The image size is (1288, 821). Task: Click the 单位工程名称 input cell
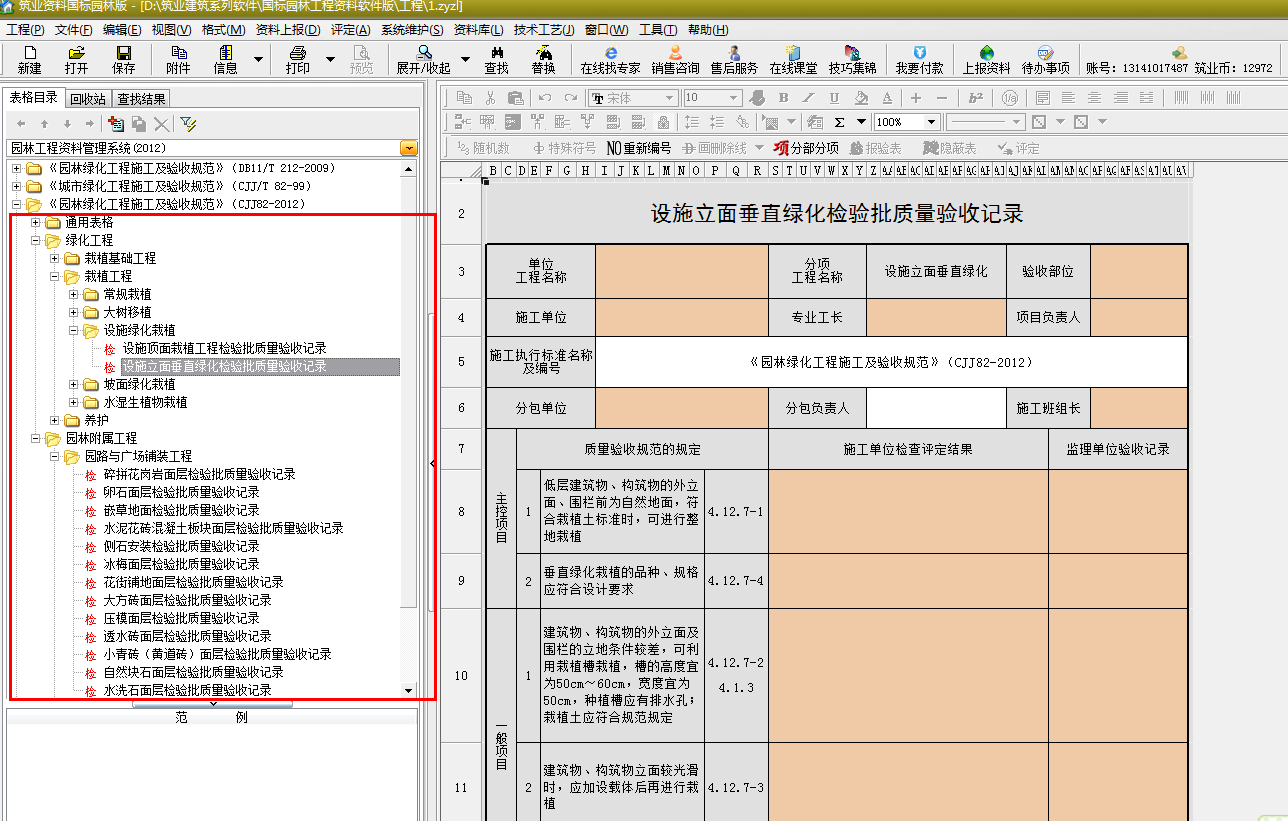tap(681, 271)
